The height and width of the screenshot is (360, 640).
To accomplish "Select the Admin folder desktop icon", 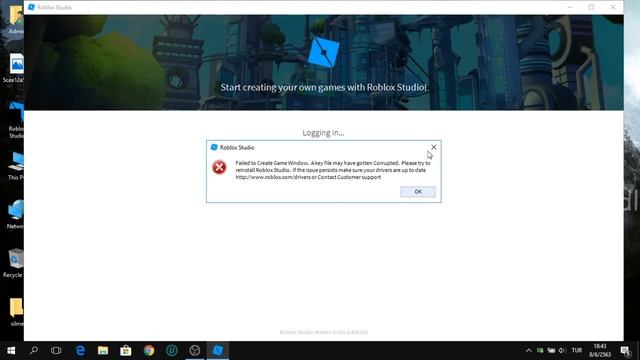I will pyautogui.click(x=16, y=20).
